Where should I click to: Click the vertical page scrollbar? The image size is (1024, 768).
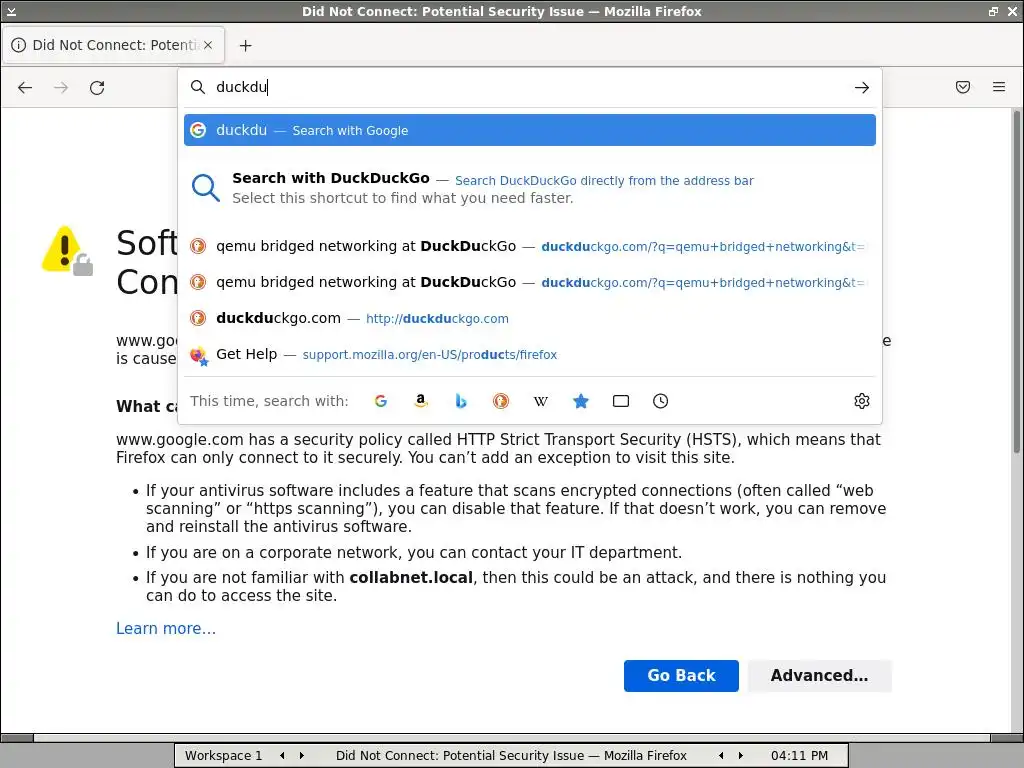pyautogui.click(x=1017, y=281)
